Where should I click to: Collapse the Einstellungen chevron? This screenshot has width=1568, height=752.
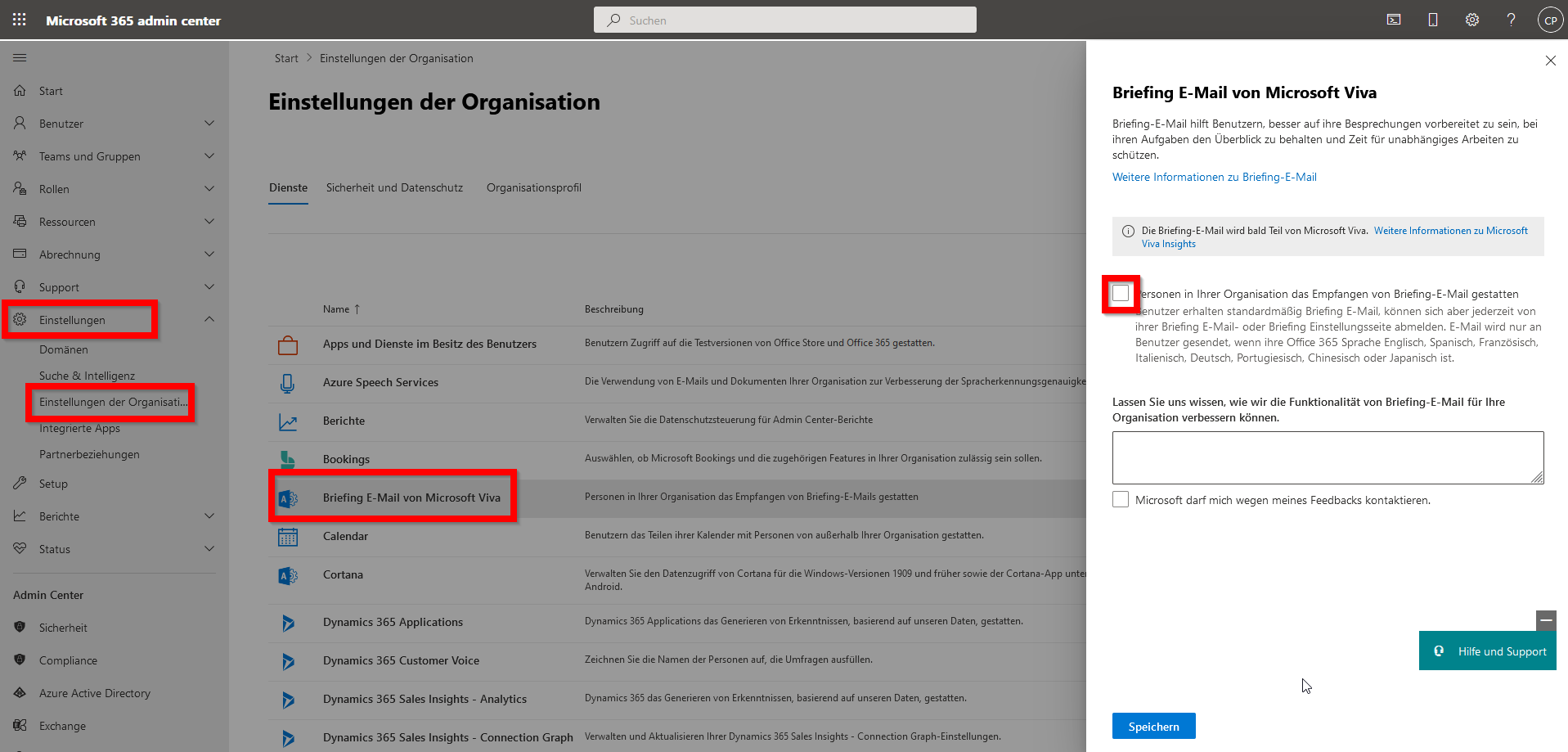coord(209,319)
